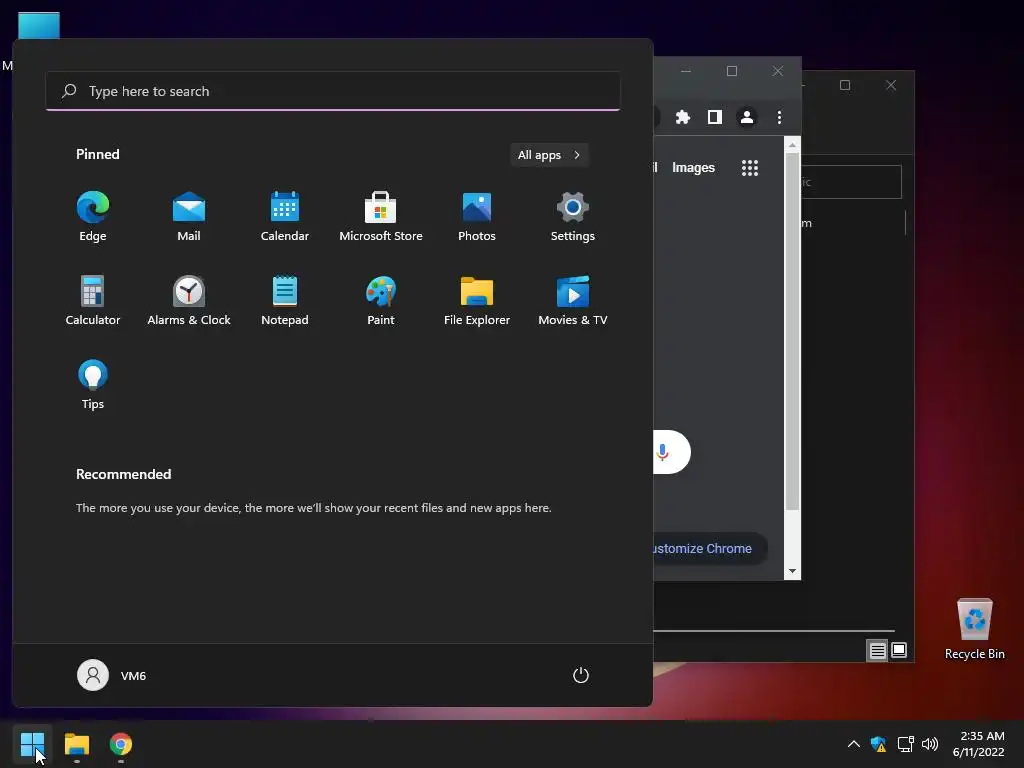Click the Images link in Chrome
Image resolution: width=1024 pixels, height=768 pixels.
point(694,168)
